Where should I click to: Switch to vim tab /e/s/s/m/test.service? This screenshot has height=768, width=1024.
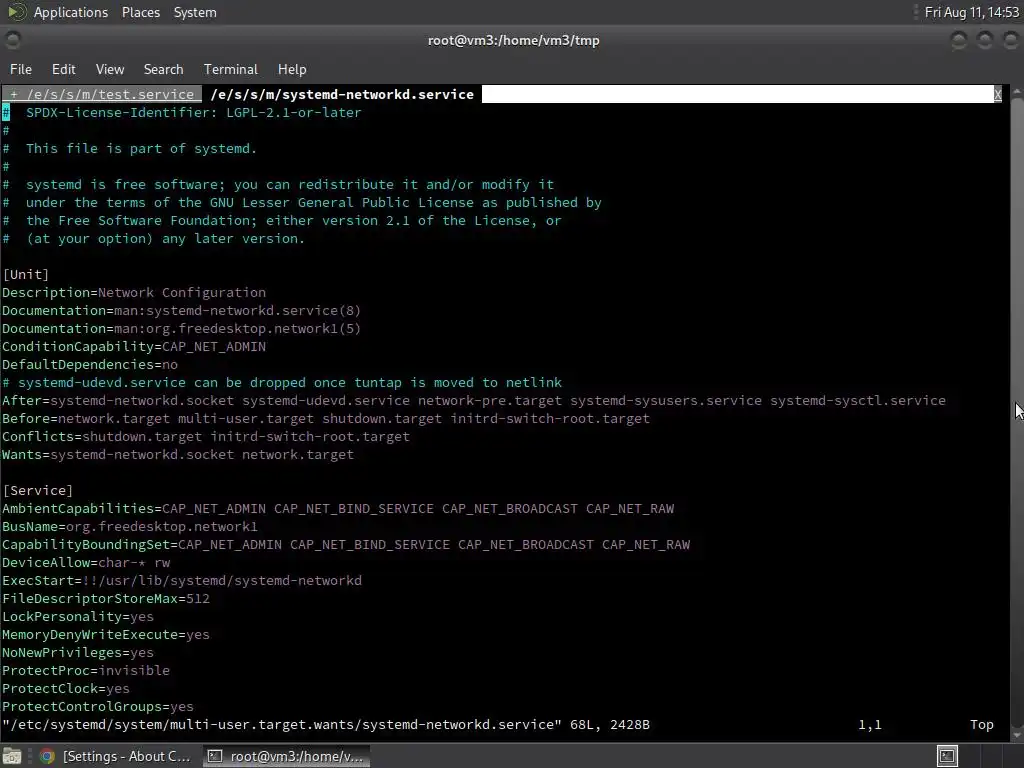[x=102, y=94]
